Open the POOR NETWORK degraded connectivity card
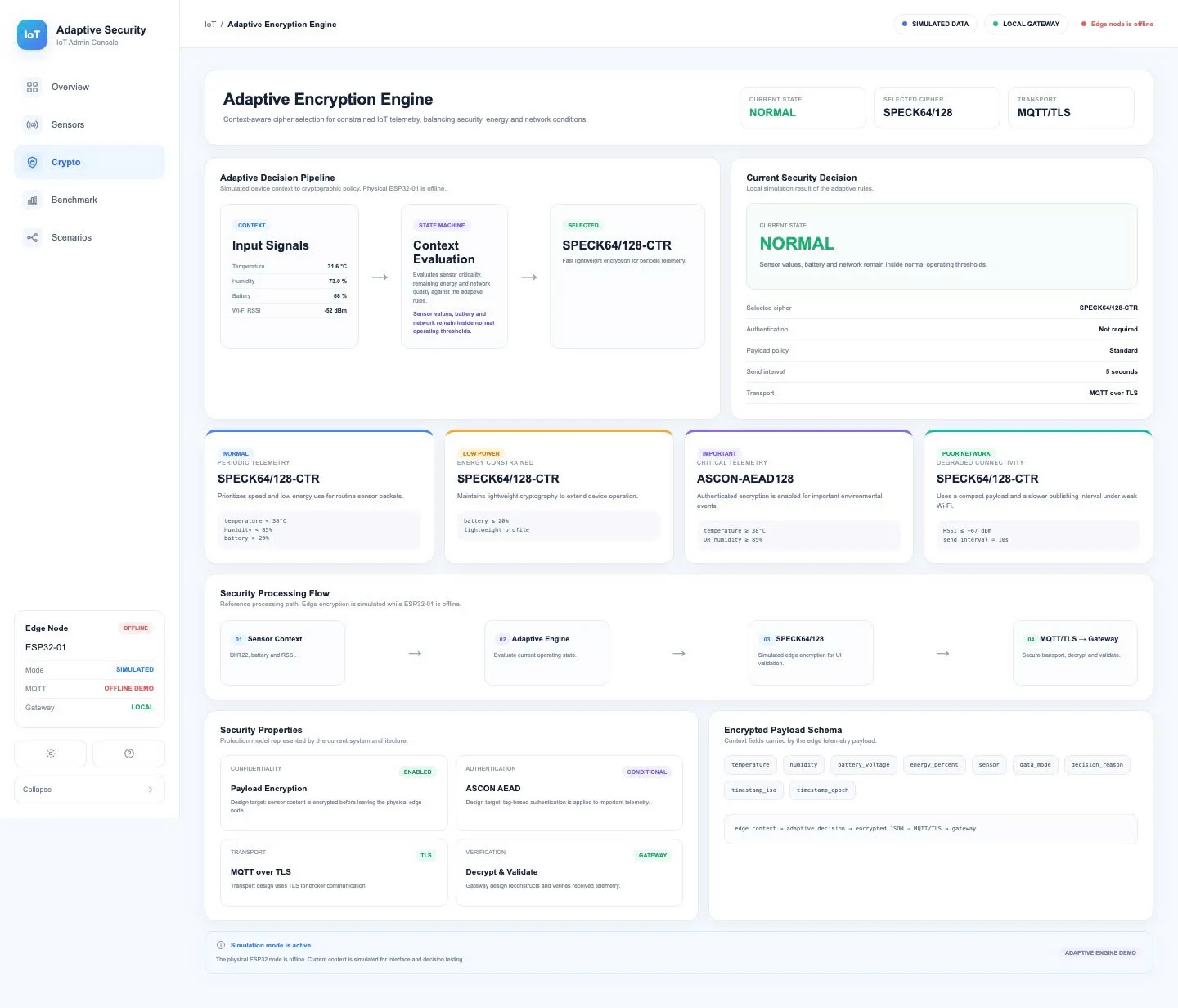The height and width of the screenshot is (1008, 1178). [1038, 496]
